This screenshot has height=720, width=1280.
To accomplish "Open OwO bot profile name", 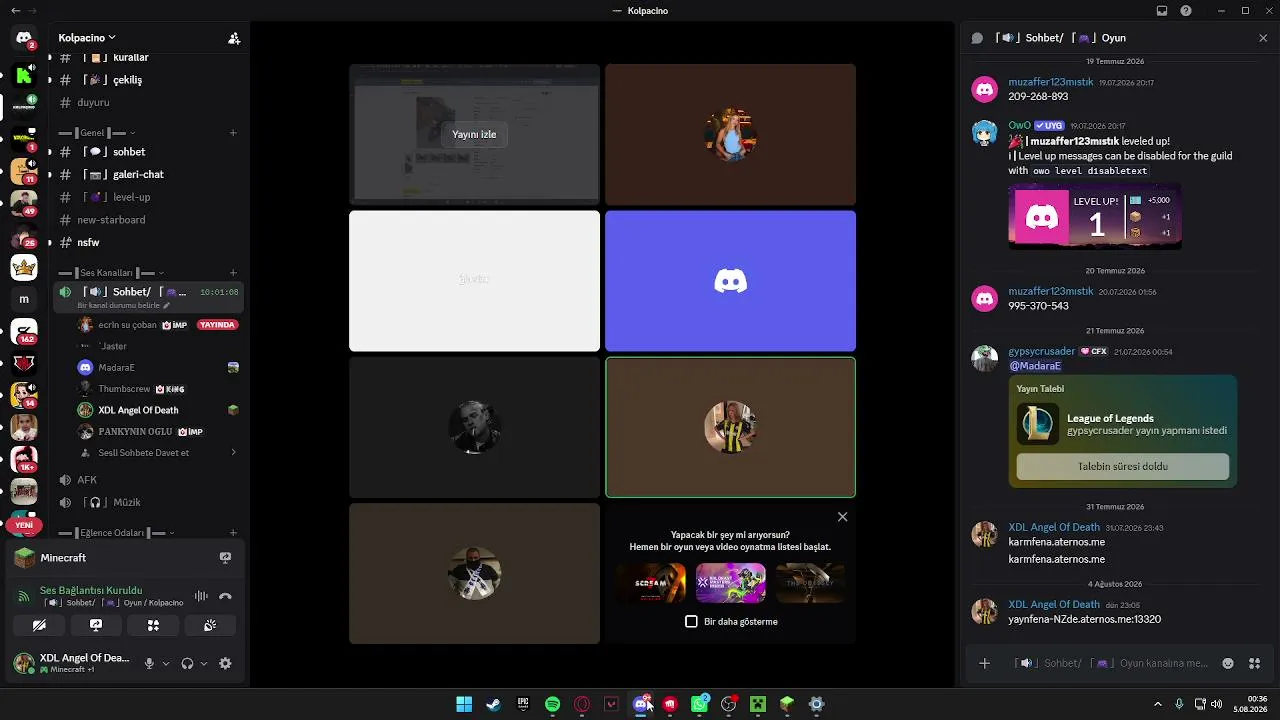I will (x=1019, y=126).
